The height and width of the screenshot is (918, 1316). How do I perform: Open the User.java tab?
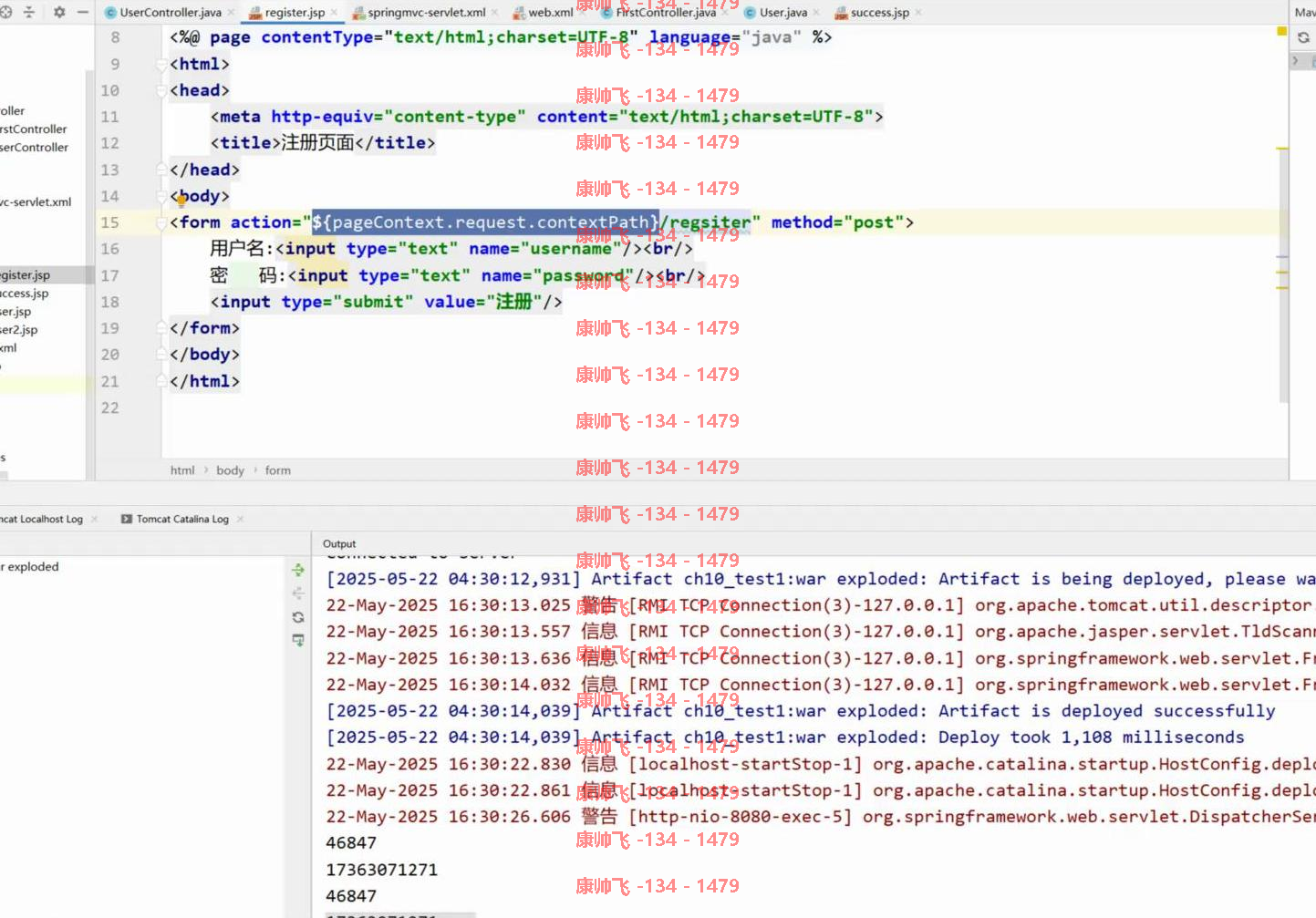point(783,13)
